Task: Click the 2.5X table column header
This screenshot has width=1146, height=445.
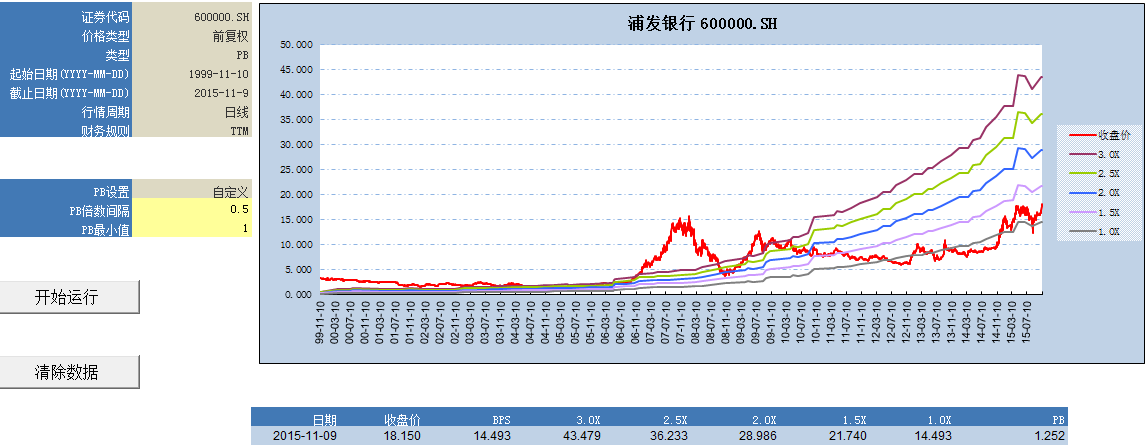Action: click(676, 420)
